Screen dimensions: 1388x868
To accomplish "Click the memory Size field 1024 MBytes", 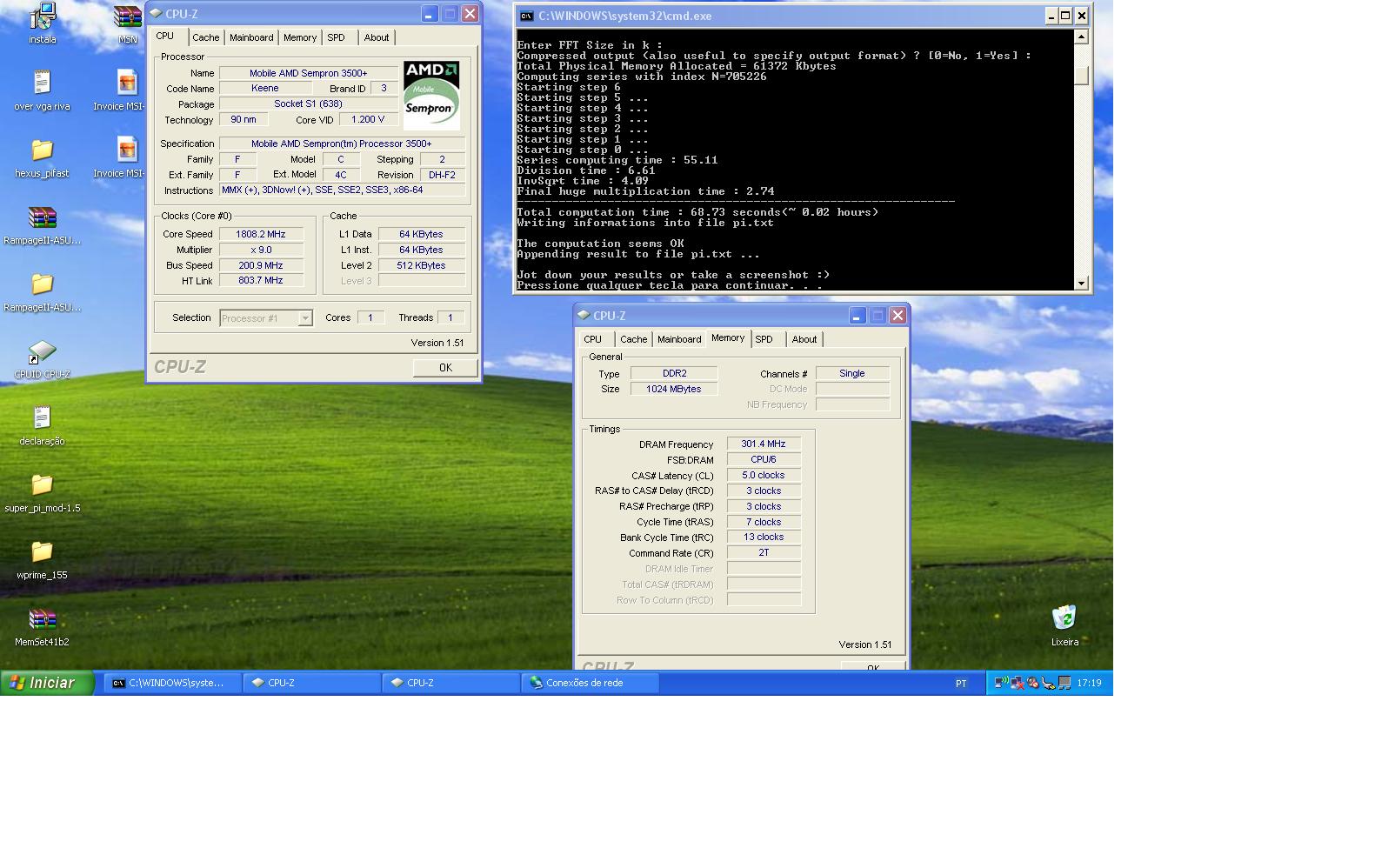I will pos(674,389).
